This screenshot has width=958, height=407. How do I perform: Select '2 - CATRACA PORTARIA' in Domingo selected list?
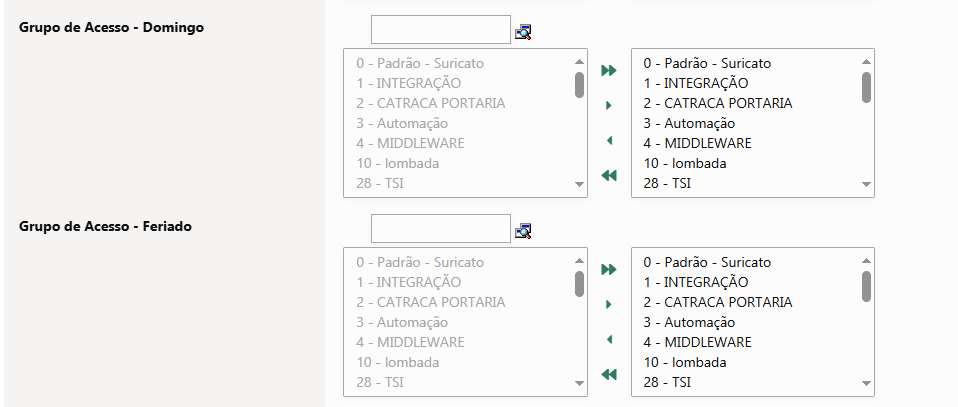(x=717, y=103)
